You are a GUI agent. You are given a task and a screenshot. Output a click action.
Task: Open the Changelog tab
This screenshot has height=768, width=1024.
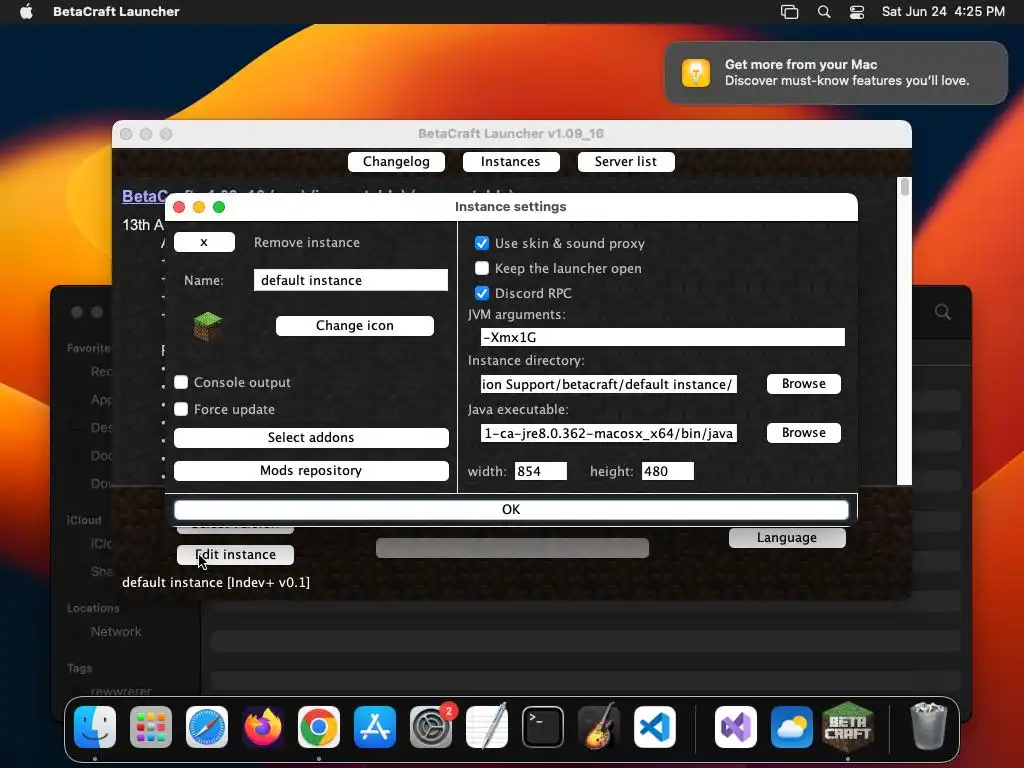point(396,161)
